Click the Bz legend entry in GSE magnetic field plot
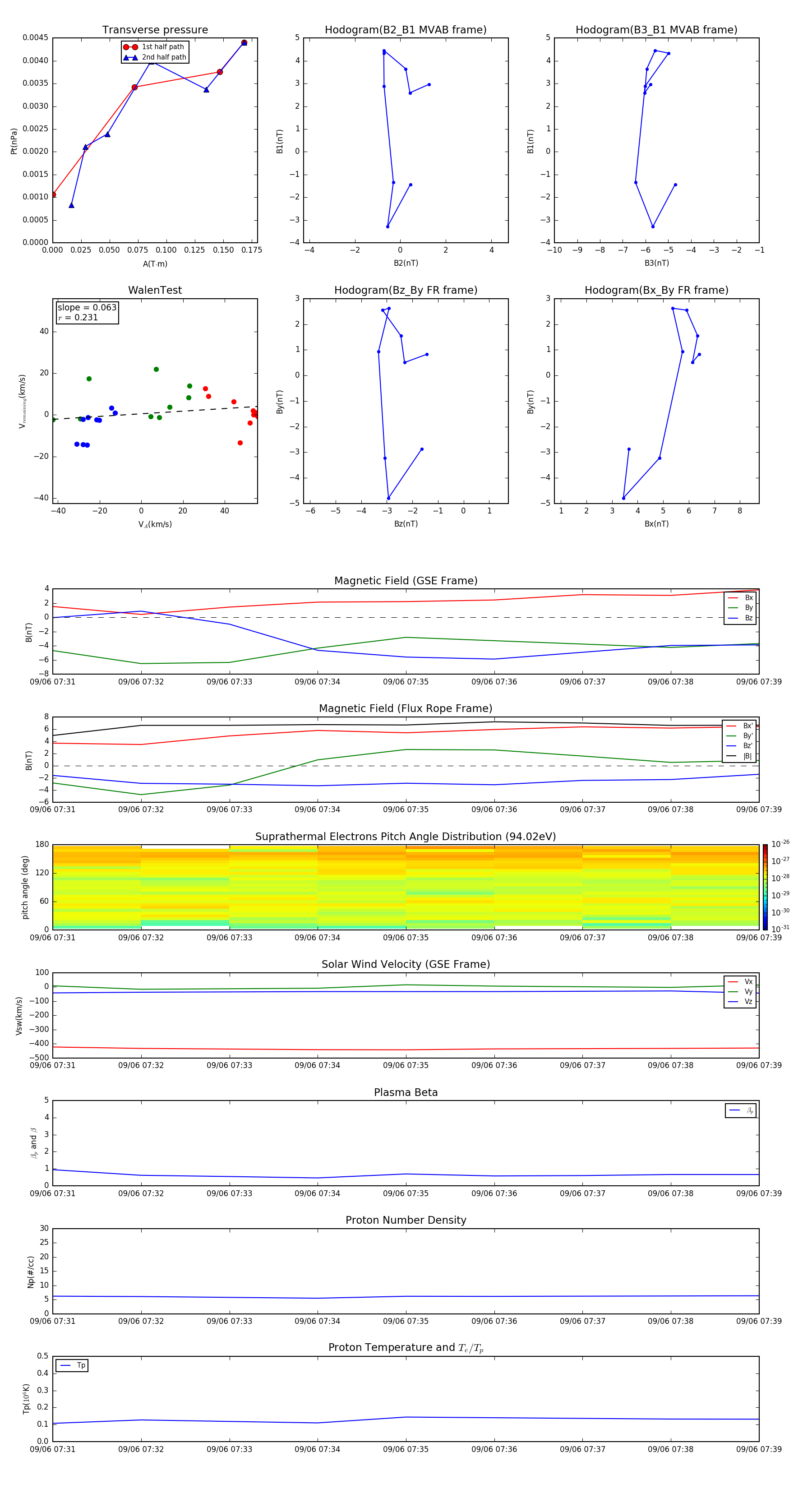 click(741, 618)
